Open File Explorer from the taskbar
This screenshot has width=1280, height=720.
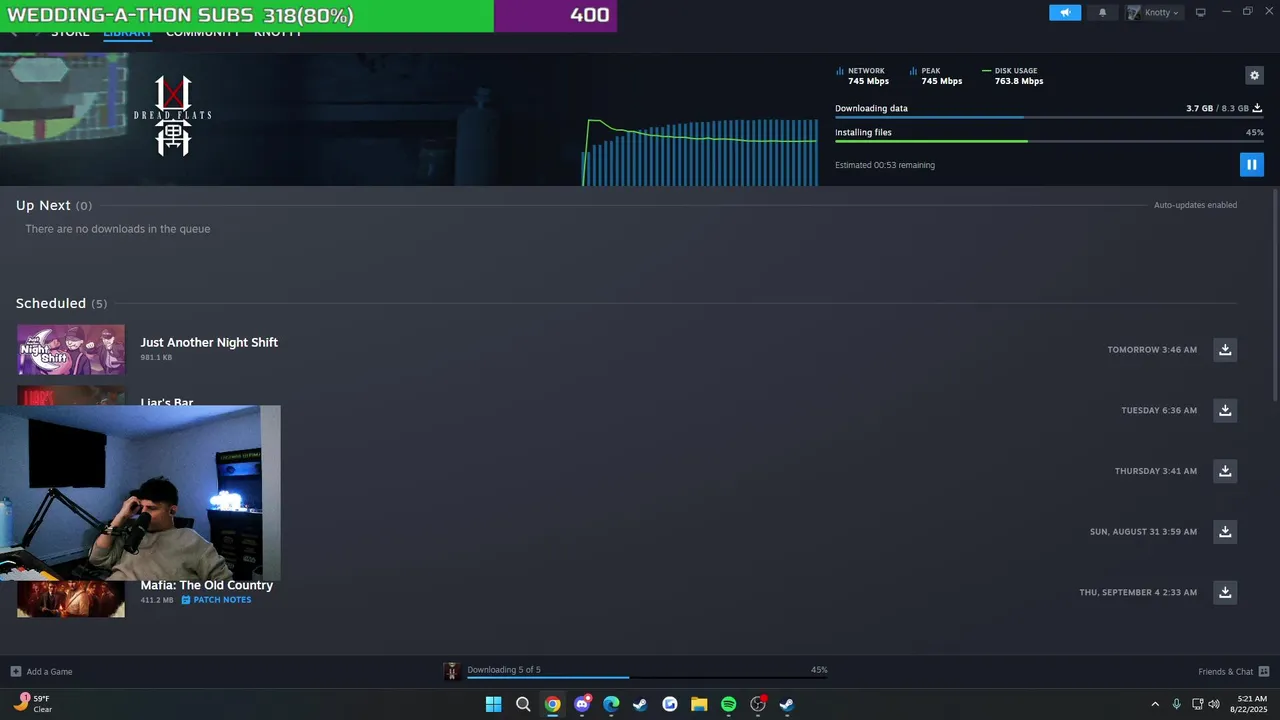[699, 704]
